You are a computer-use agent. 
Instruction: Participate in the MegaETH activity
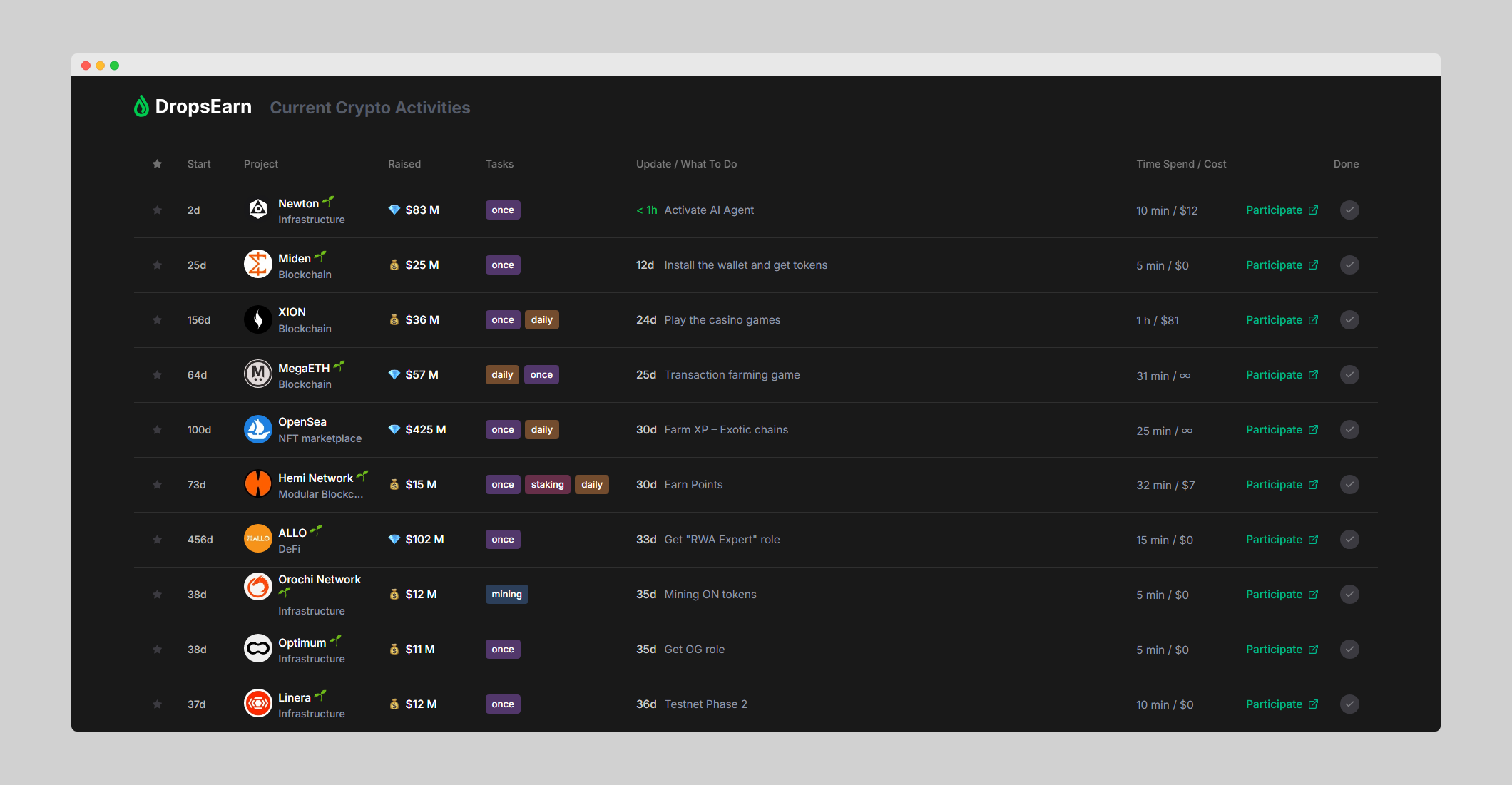1282,375
